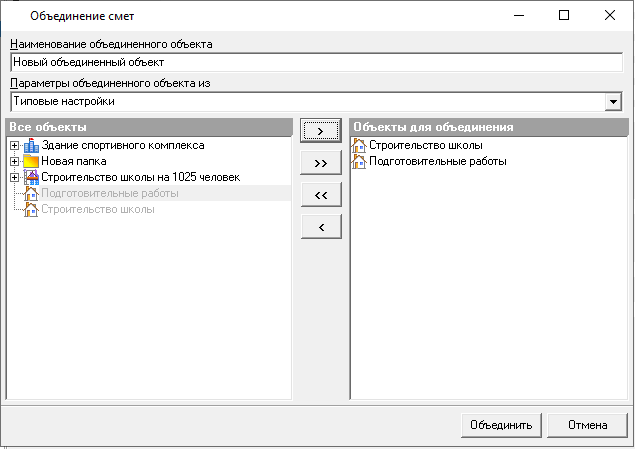Open the Типовые настройки dropdown
The image size is (635, 449).
tap(613, 102)
